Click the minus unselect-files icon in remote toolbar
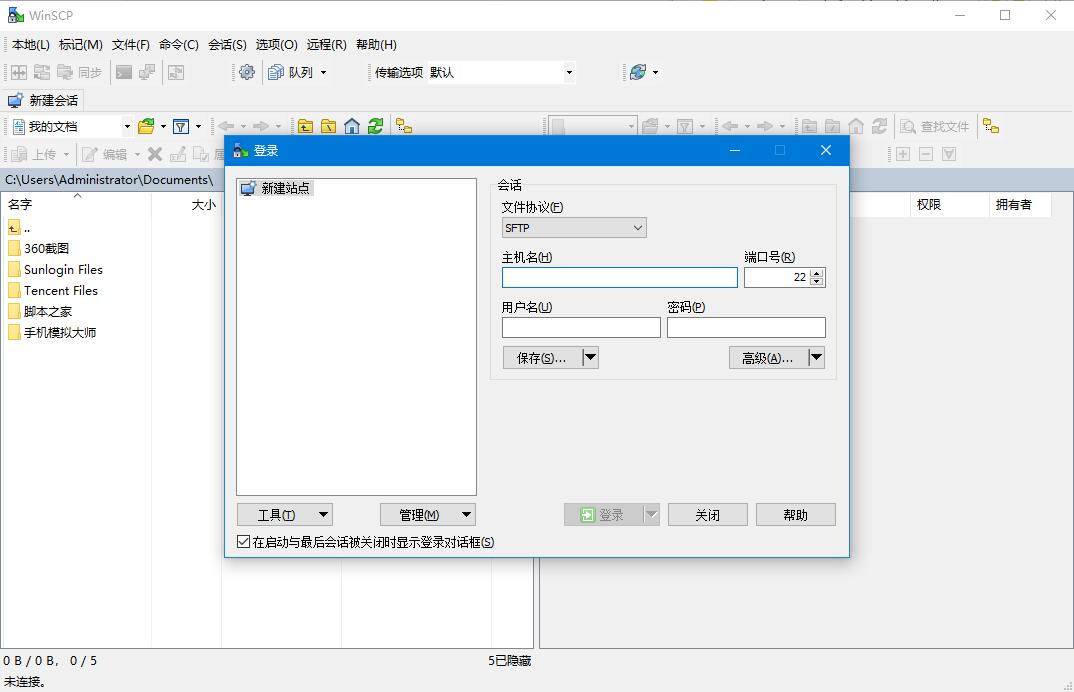This screenshot has width=1074, height=692. 926,154
